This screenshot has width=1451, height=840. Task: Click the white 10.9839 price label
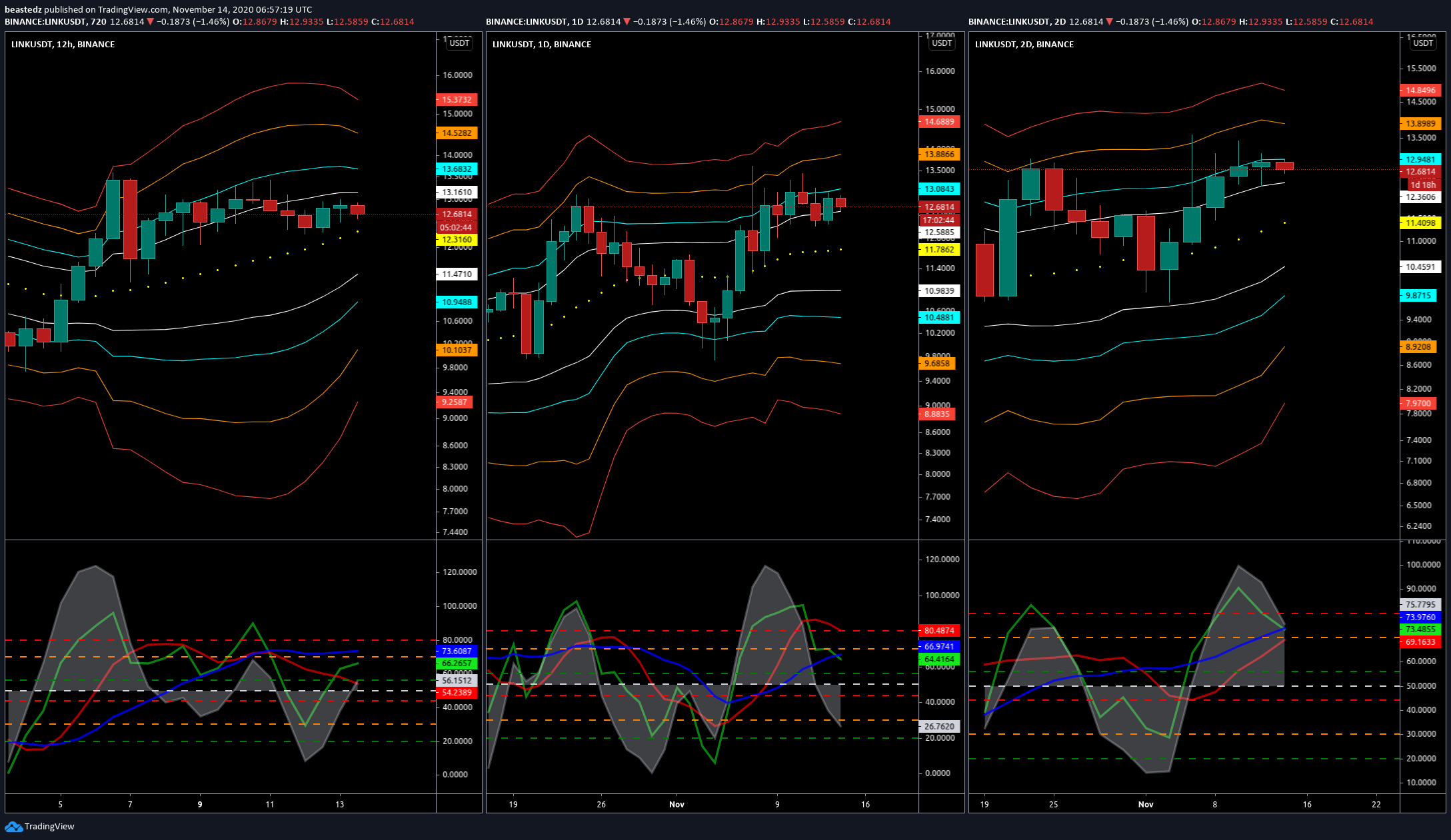[x=939, y=291]
